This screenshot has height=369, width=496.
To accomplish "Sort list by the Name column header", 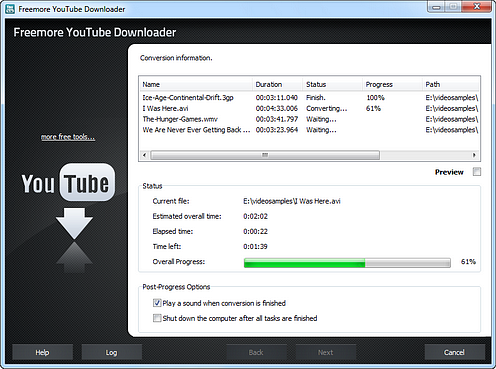I will coord(196,84).
